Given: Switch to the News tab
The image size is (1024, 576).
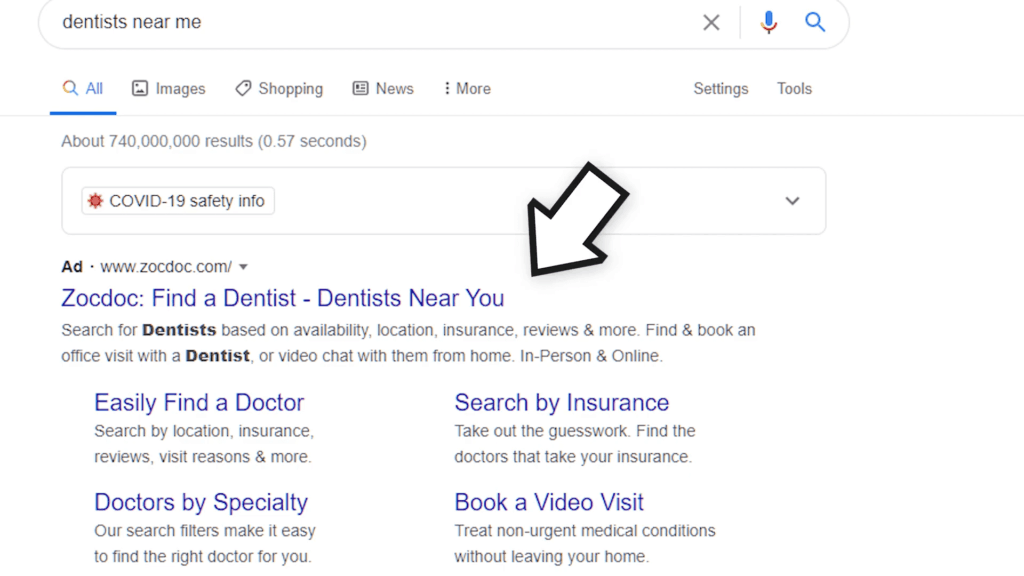Looking at the screenshot, I should coord(383,89).
